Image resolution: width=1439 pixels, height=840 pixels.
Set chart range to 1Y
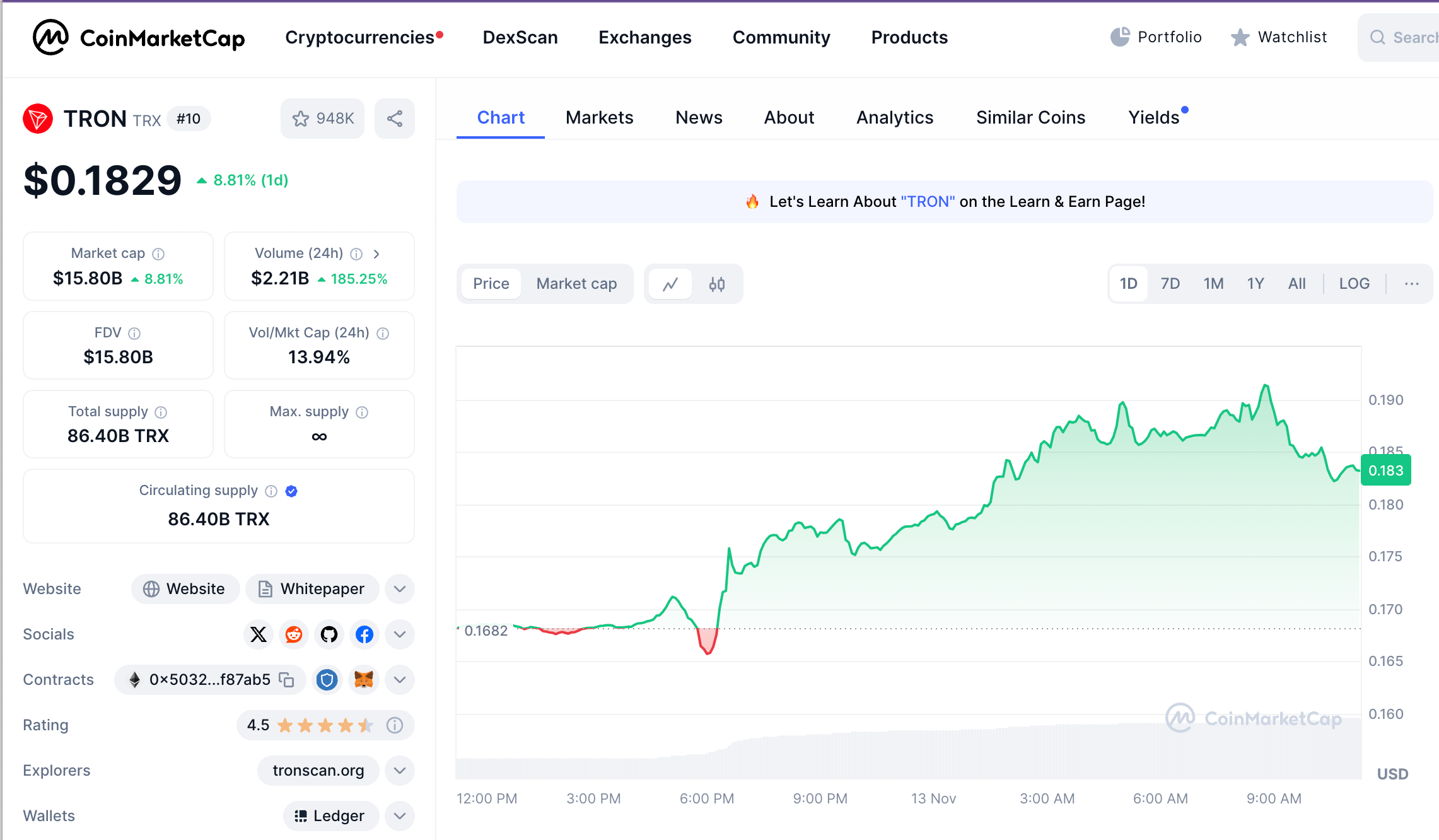point(1255,284)
